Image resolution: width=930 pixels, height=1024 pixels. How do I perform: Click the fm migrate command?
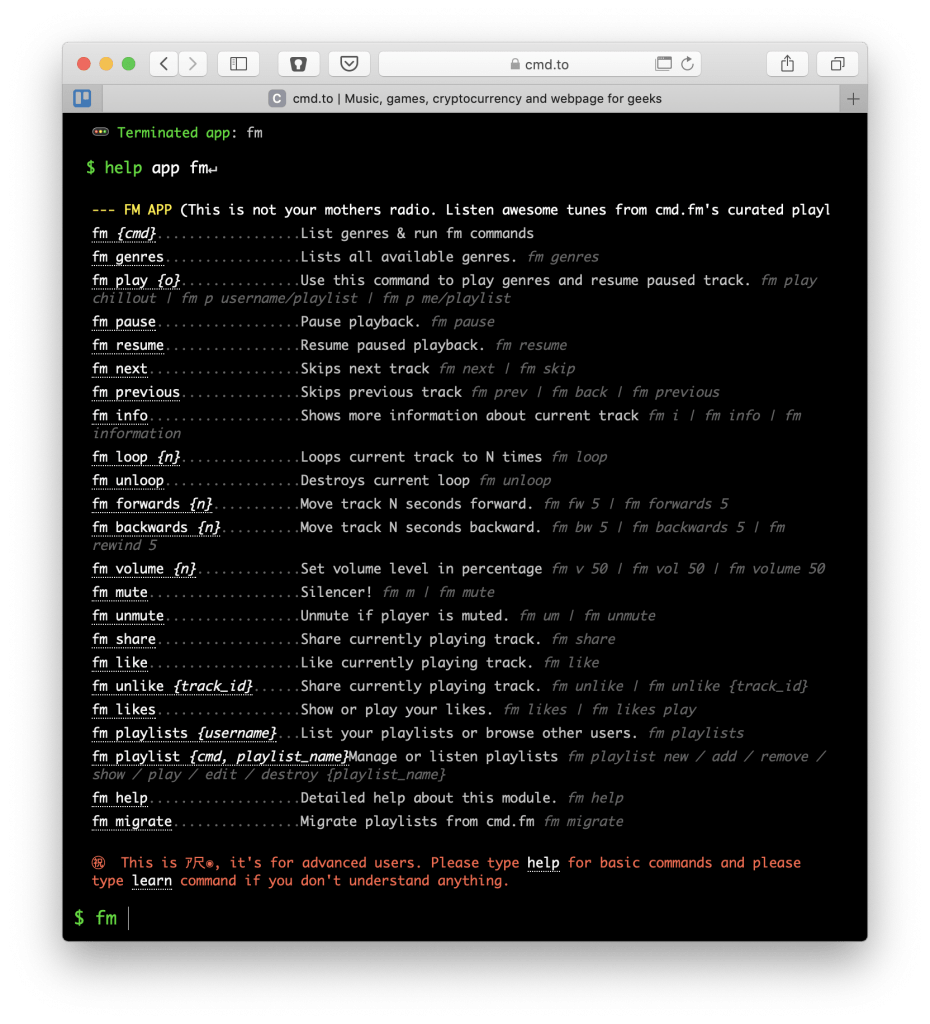pyautogui.click(x=132, y=822)
